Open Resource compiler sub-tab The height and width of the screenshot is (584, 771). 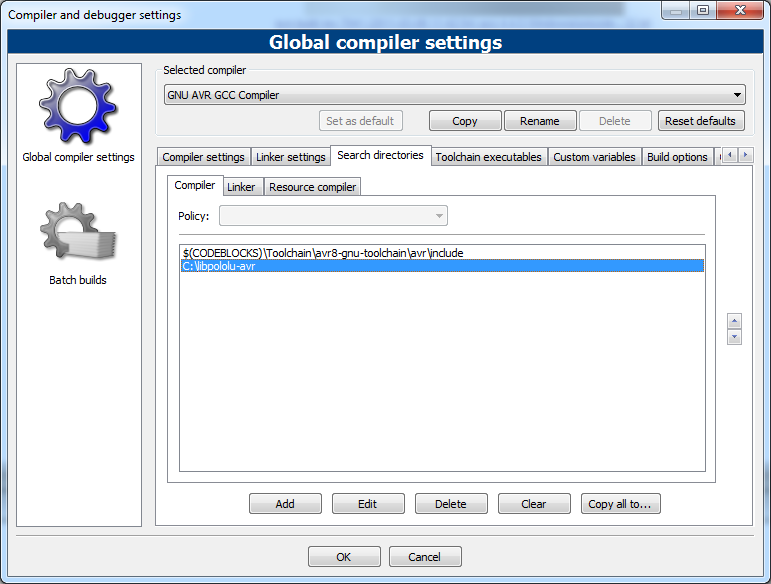point(311,187)
